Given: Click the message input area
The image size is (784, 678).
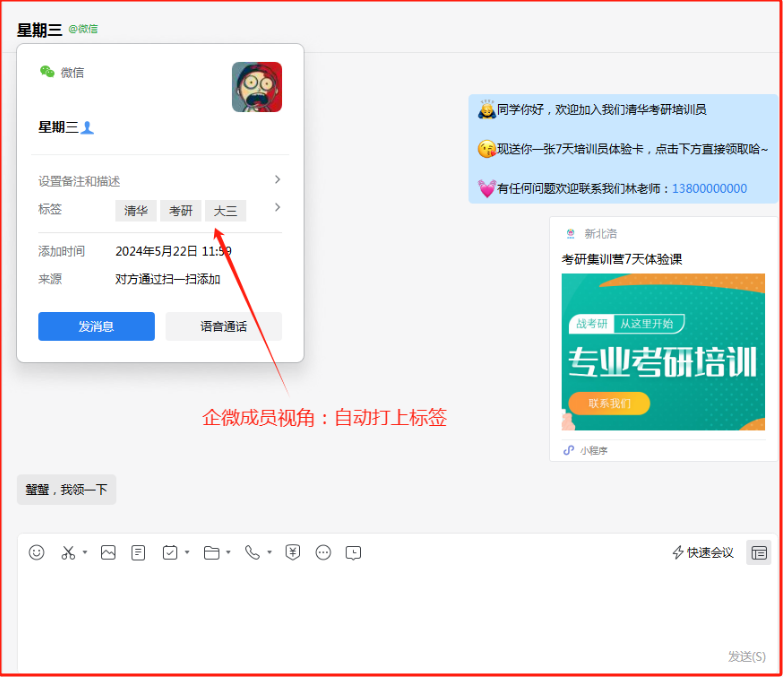Looking at the screenshot, I should point(398,610).
